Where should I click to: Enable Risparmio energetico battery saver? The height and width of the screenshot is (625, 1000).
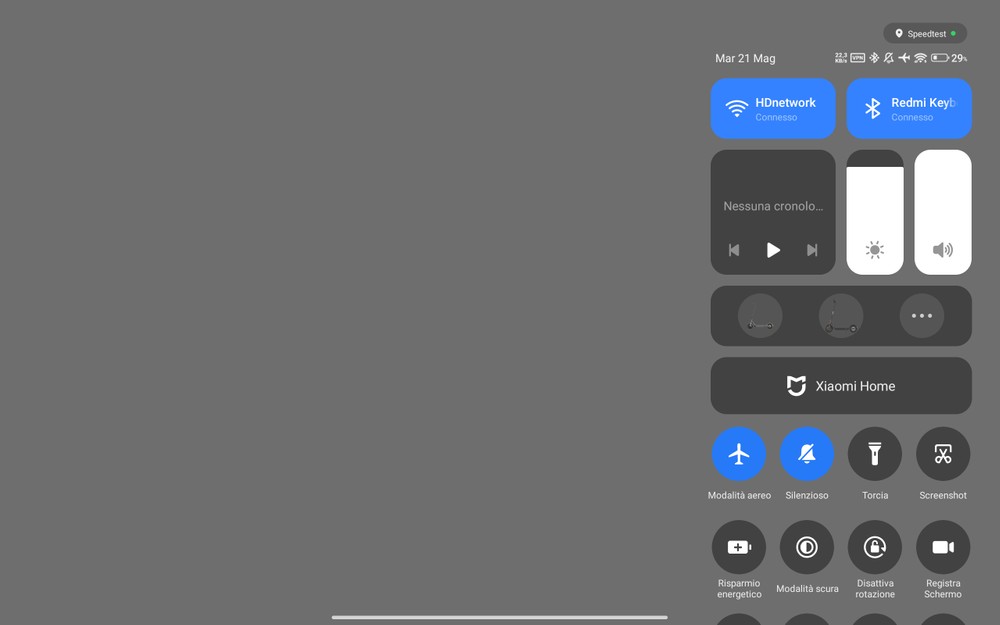tap(739, 547)
